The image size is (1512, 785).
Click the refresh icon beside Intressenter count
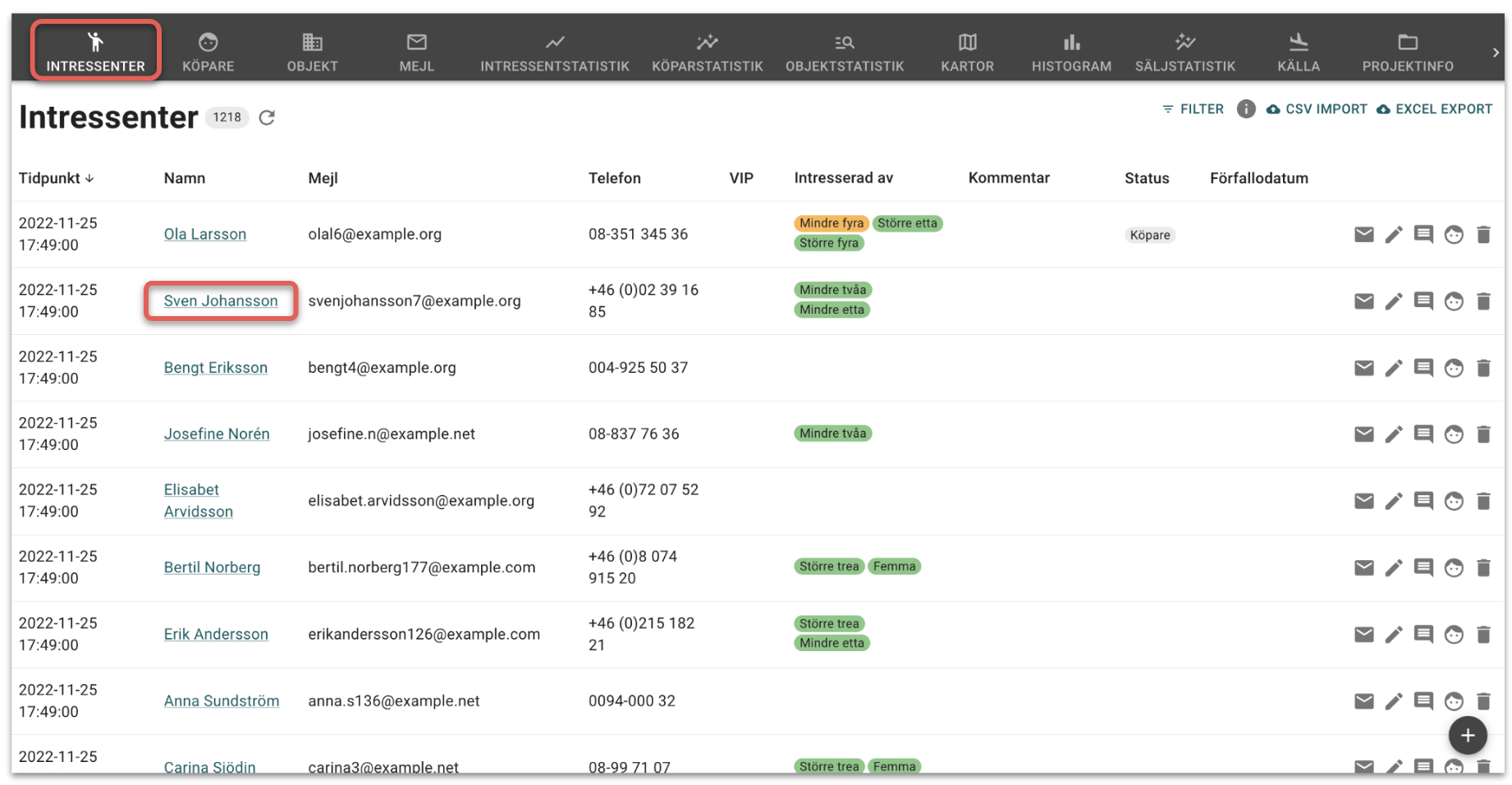coord(267,118)
